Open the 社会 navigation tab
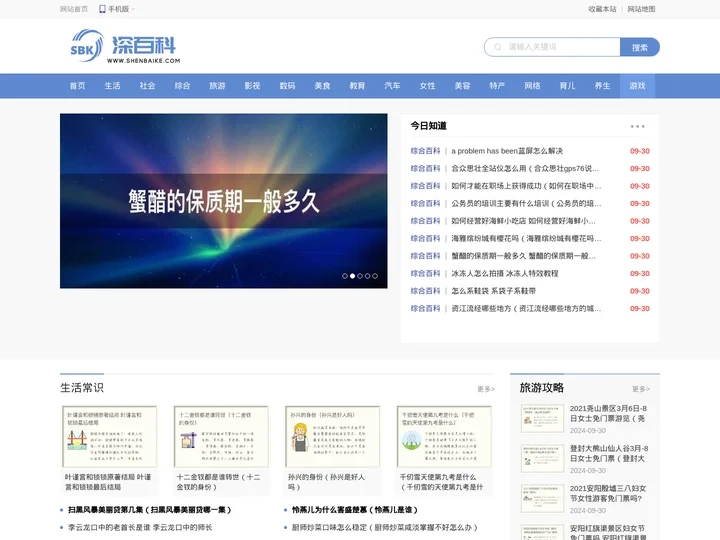This screenshot has width=720, height=540. 147,86
